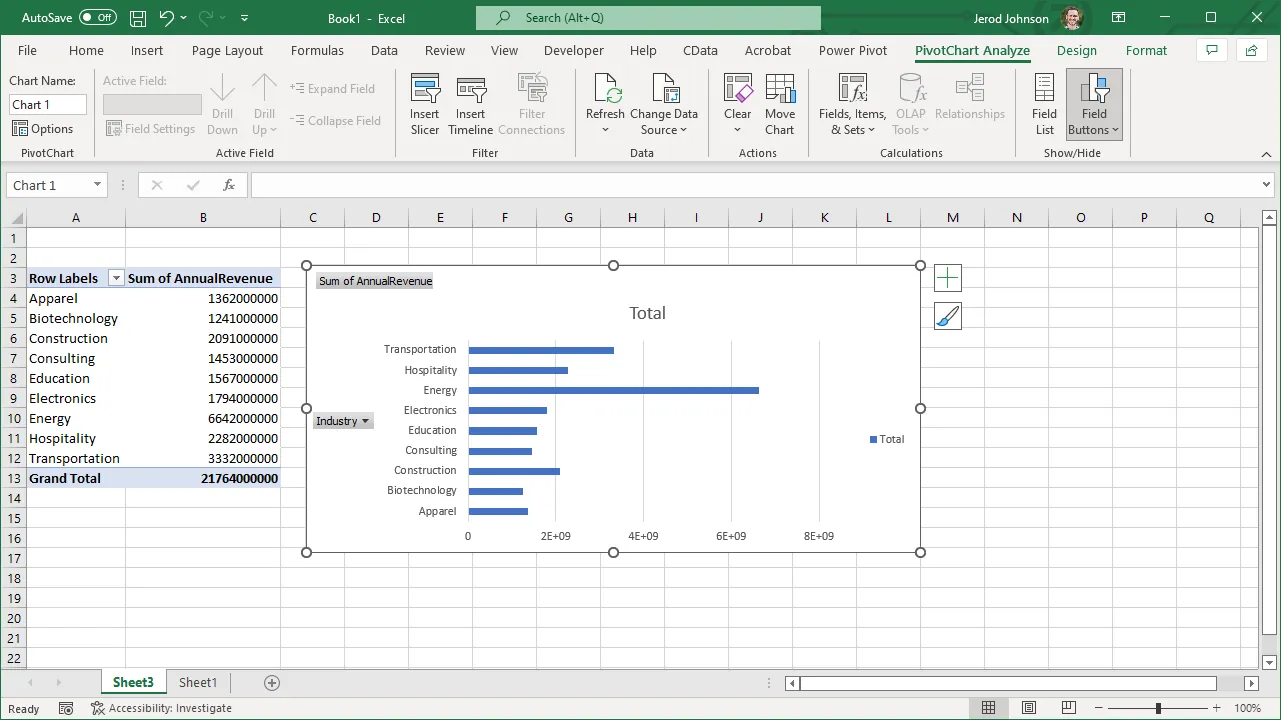The width and height of the screenshot is (1281, 720).
Task: Toggle the AutoSave switch
Action: pyautogui.click(x=97, y=18)
